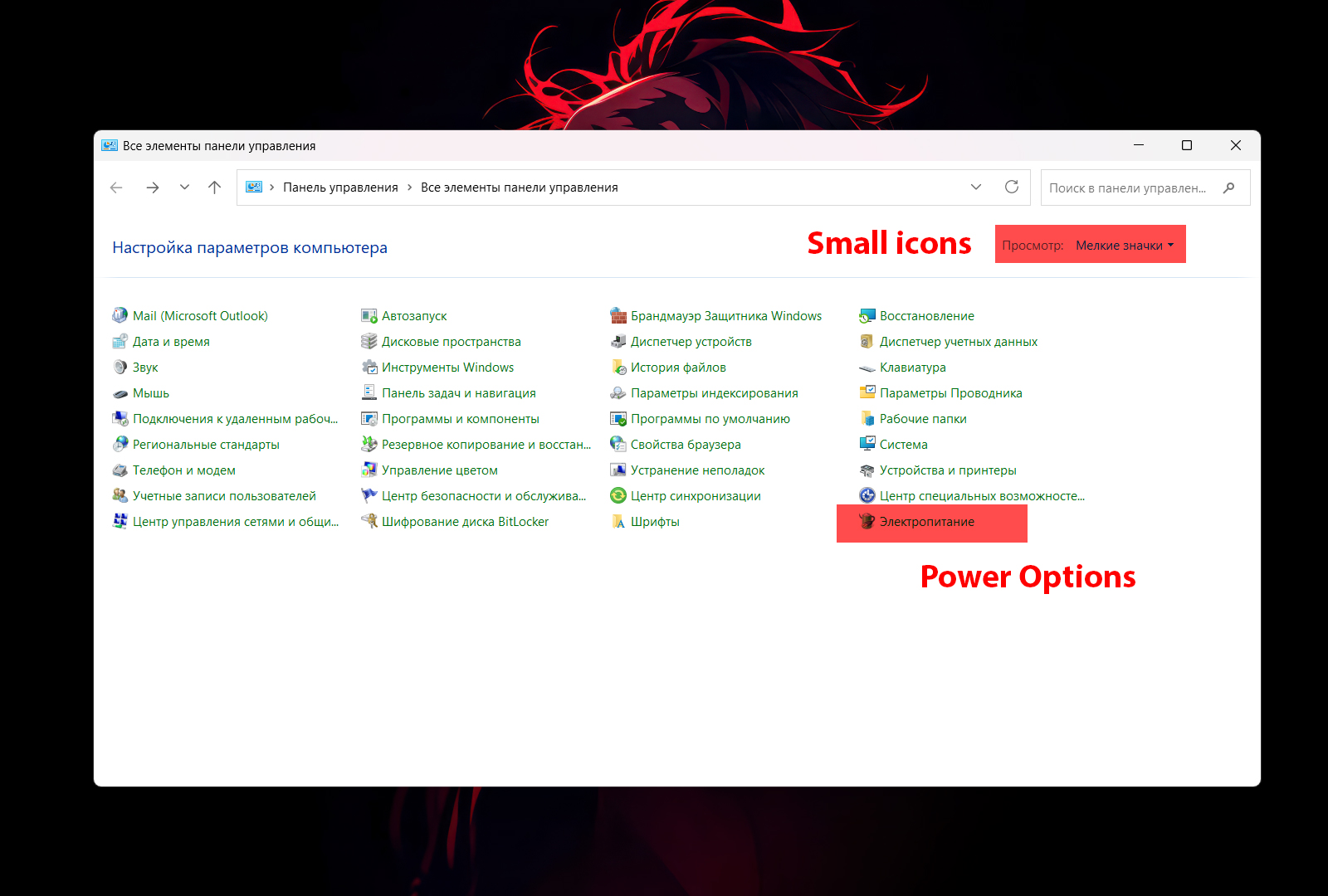This screenshot has width=1328, height=896.
Task: Click the search magnifier icon
Action: click(x=1229, y=187)
